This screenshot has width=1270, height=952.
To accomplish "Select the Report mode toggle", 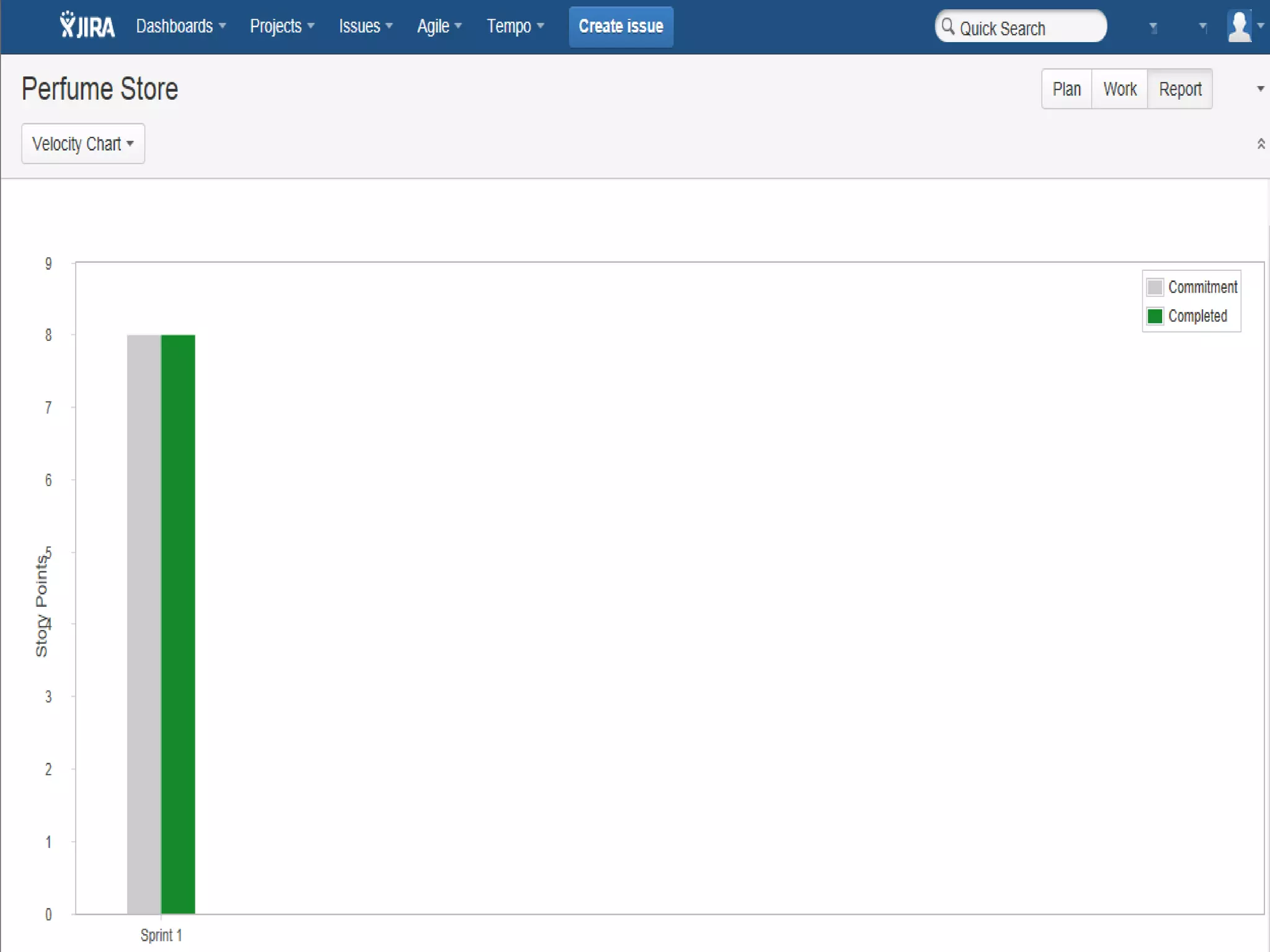I will (1179, 89).
